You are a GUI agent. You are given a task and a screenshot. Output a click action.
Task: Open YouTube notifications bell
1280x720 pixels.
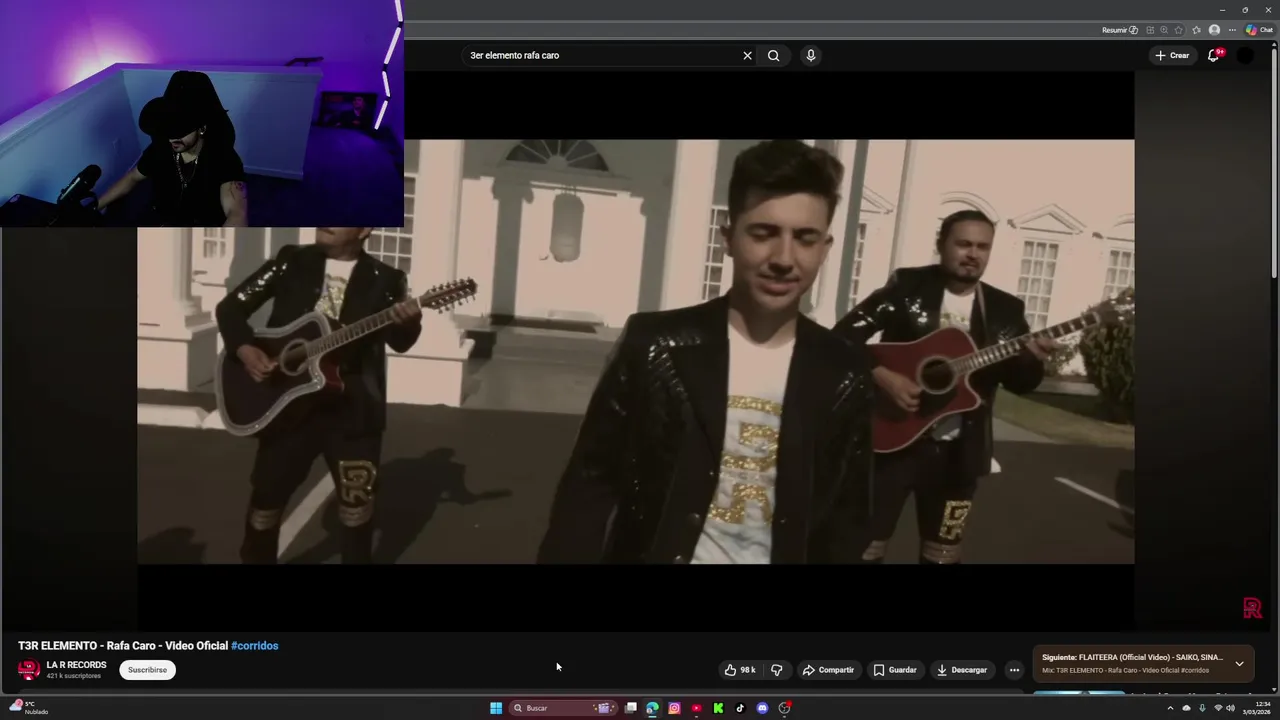(1213, 56)
